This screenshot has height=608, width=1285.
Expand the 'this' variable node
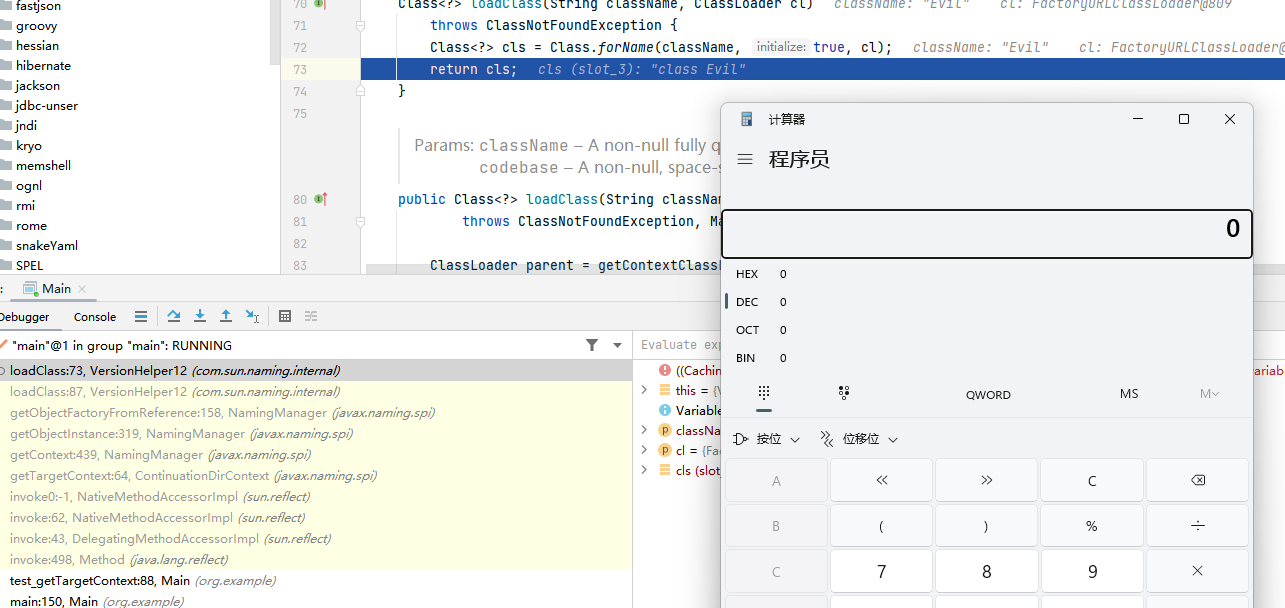click(x=645, y=390)
